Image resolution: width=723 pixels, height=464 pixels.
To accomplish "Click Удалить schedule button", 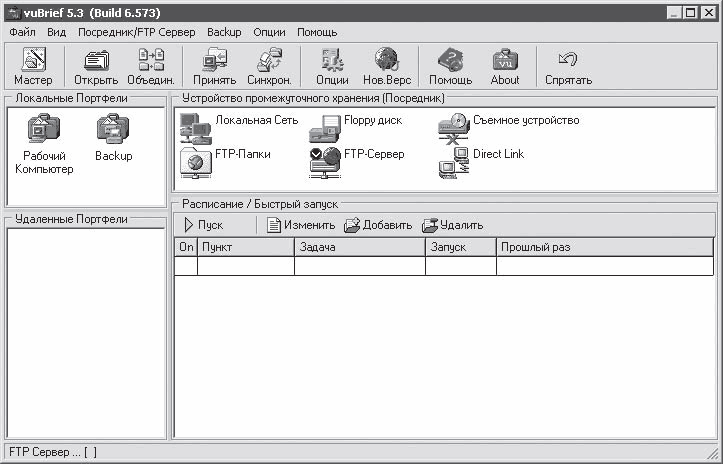I will click(x=453, y=225).
